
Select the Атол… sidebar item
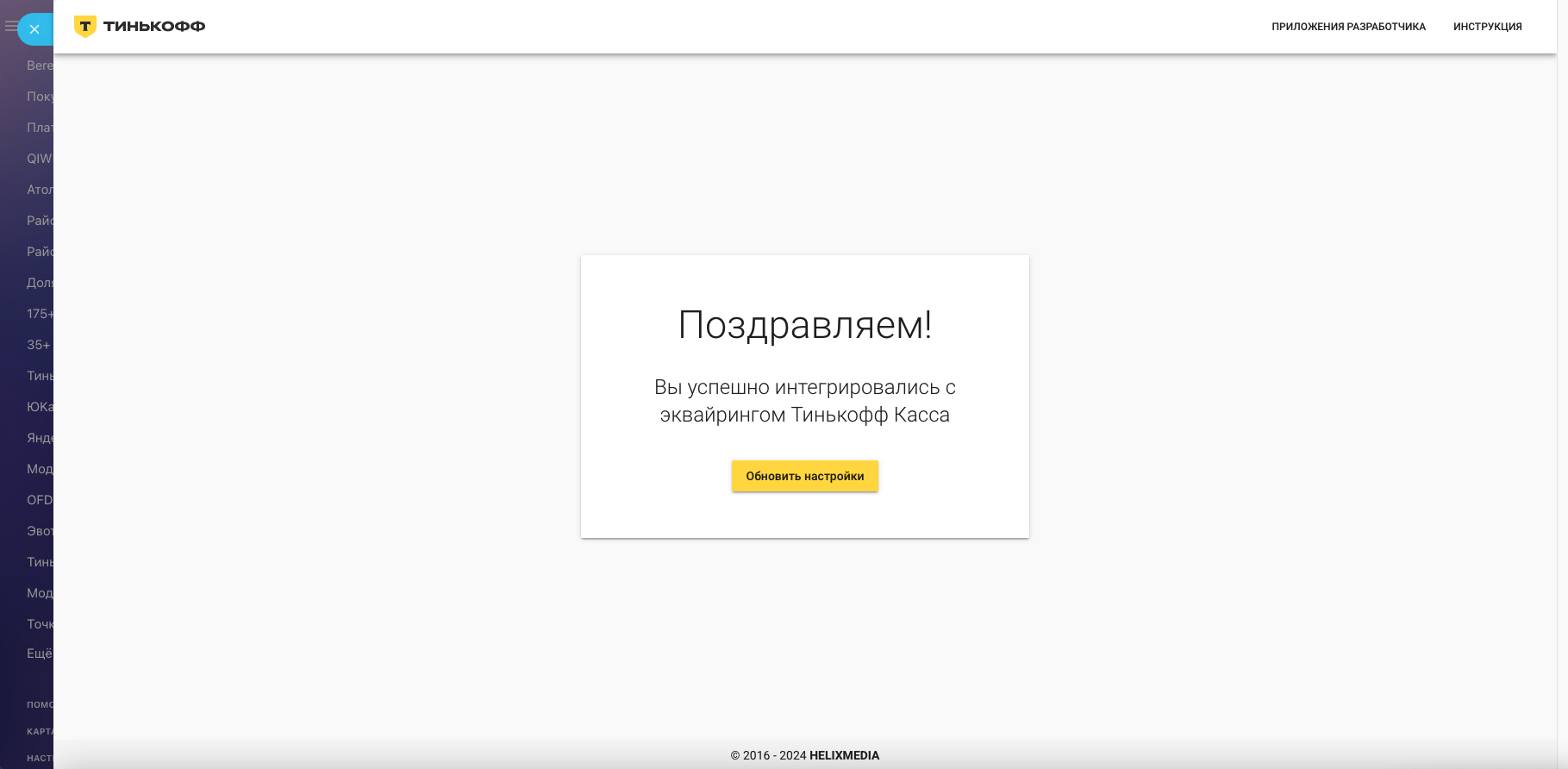pyautogui.click(x=40, y=190)
